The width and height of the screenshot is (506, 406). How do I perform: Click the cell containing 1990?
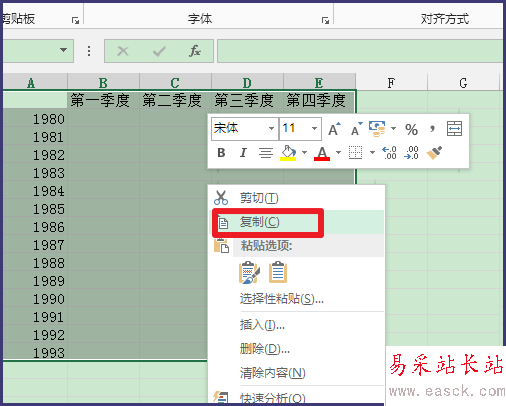coord(35,299)
